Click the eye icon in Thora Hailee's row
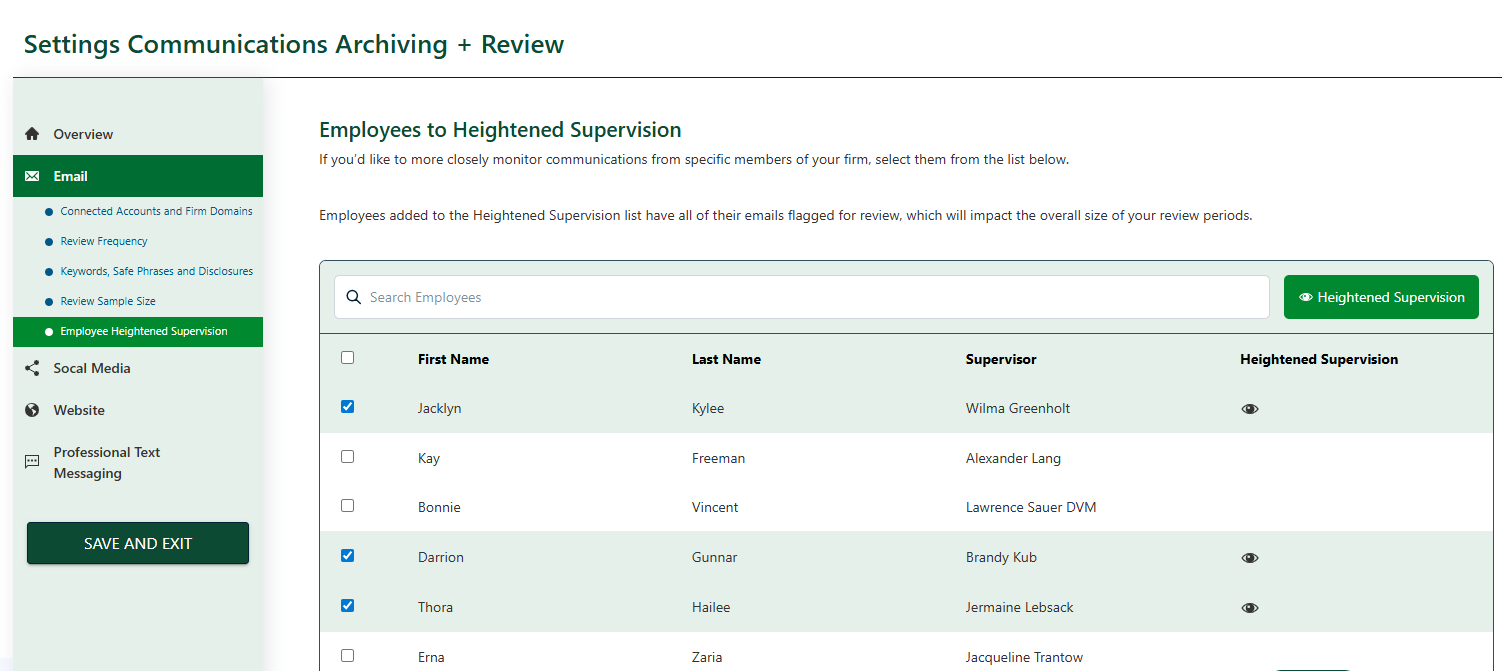The height and width of the screenshot is (671, 1502). [x=1249, y=608]
